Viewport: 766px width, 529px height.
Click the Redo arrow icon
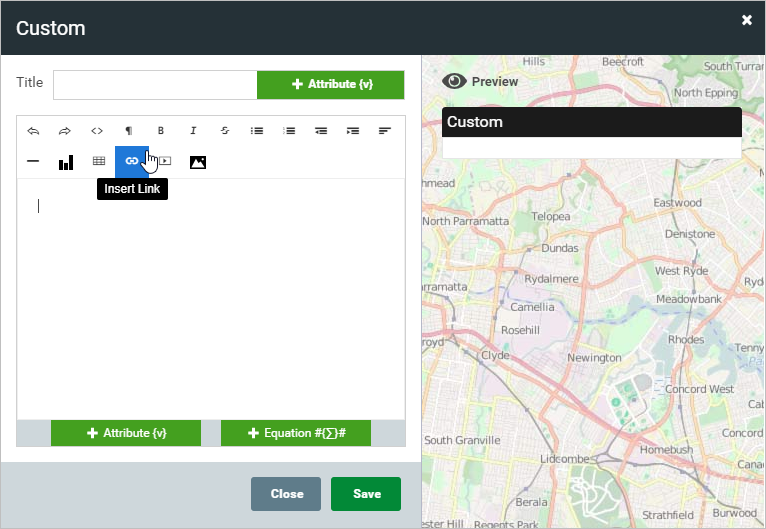point(65,131)
